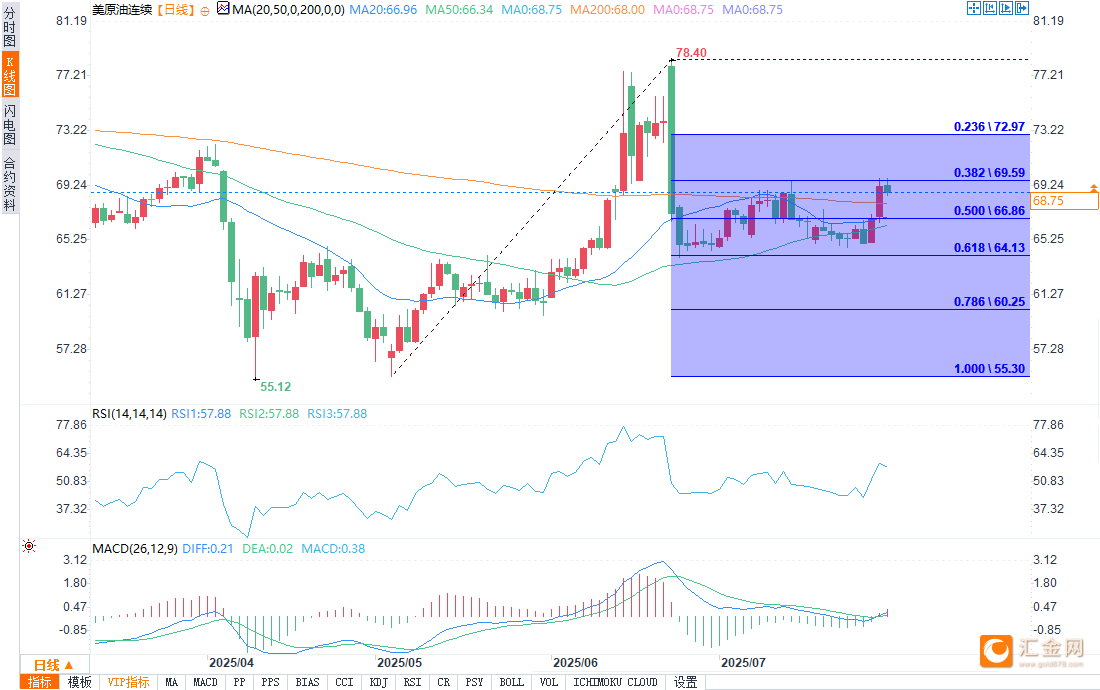
Task: Choose the CCI indicator tab
Action: (x=344, y=682)
